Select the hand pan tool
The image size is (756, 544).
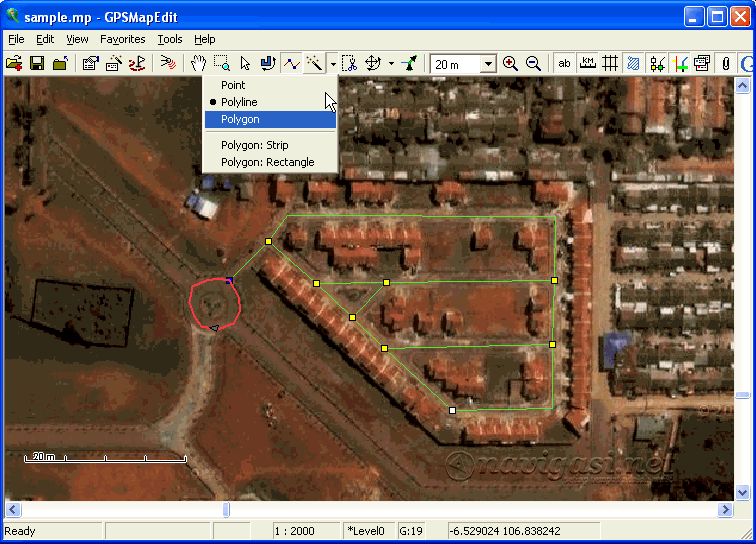coord(198,63)
